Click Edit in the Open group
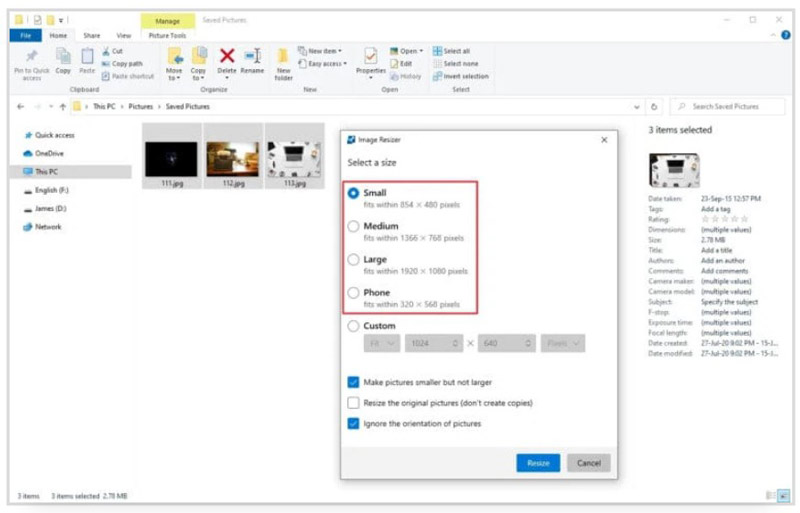Viewport: 800px width, 513px height. 401,64
